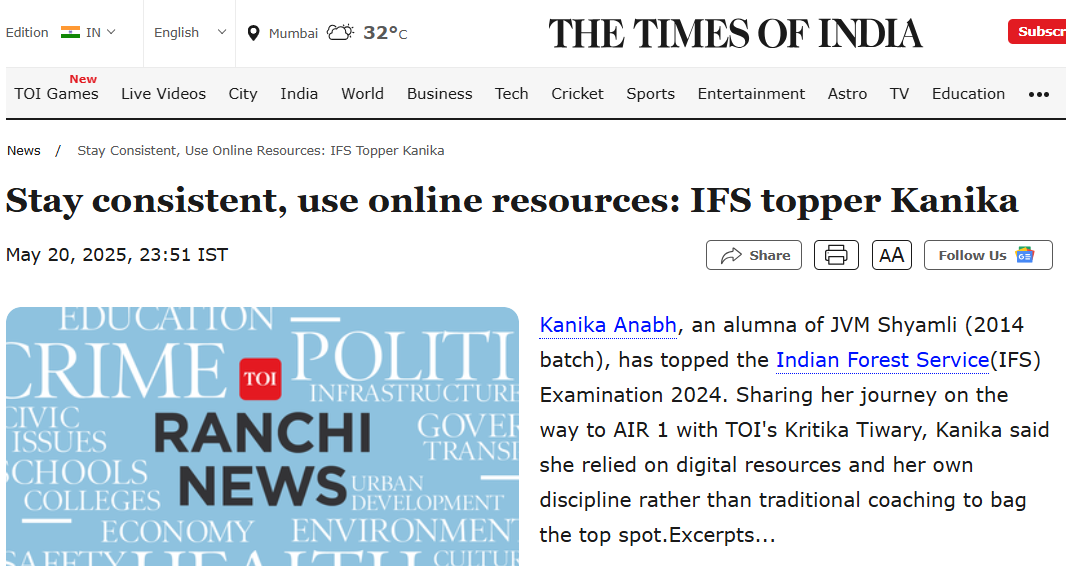
Task: Select India in the navigation bar
Action: click(299, 94)
